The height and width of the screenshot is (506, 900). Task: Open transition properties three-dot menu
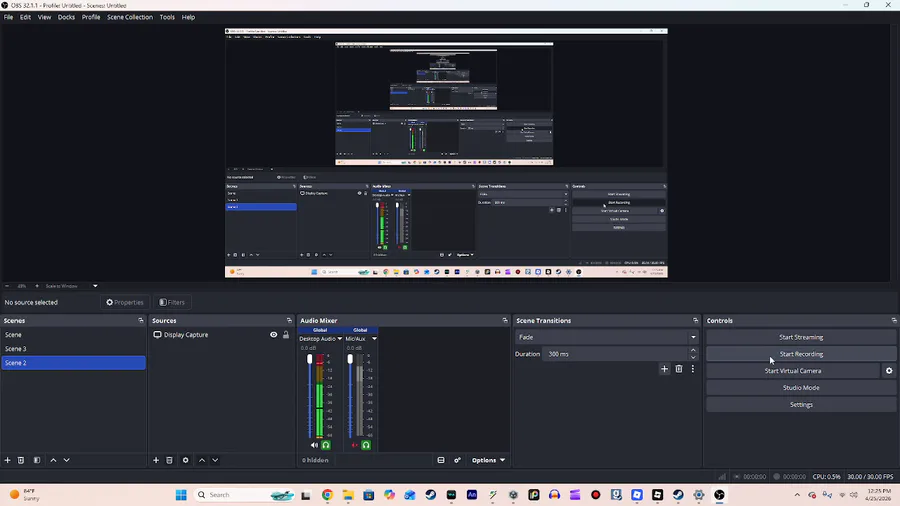(693, 369)
